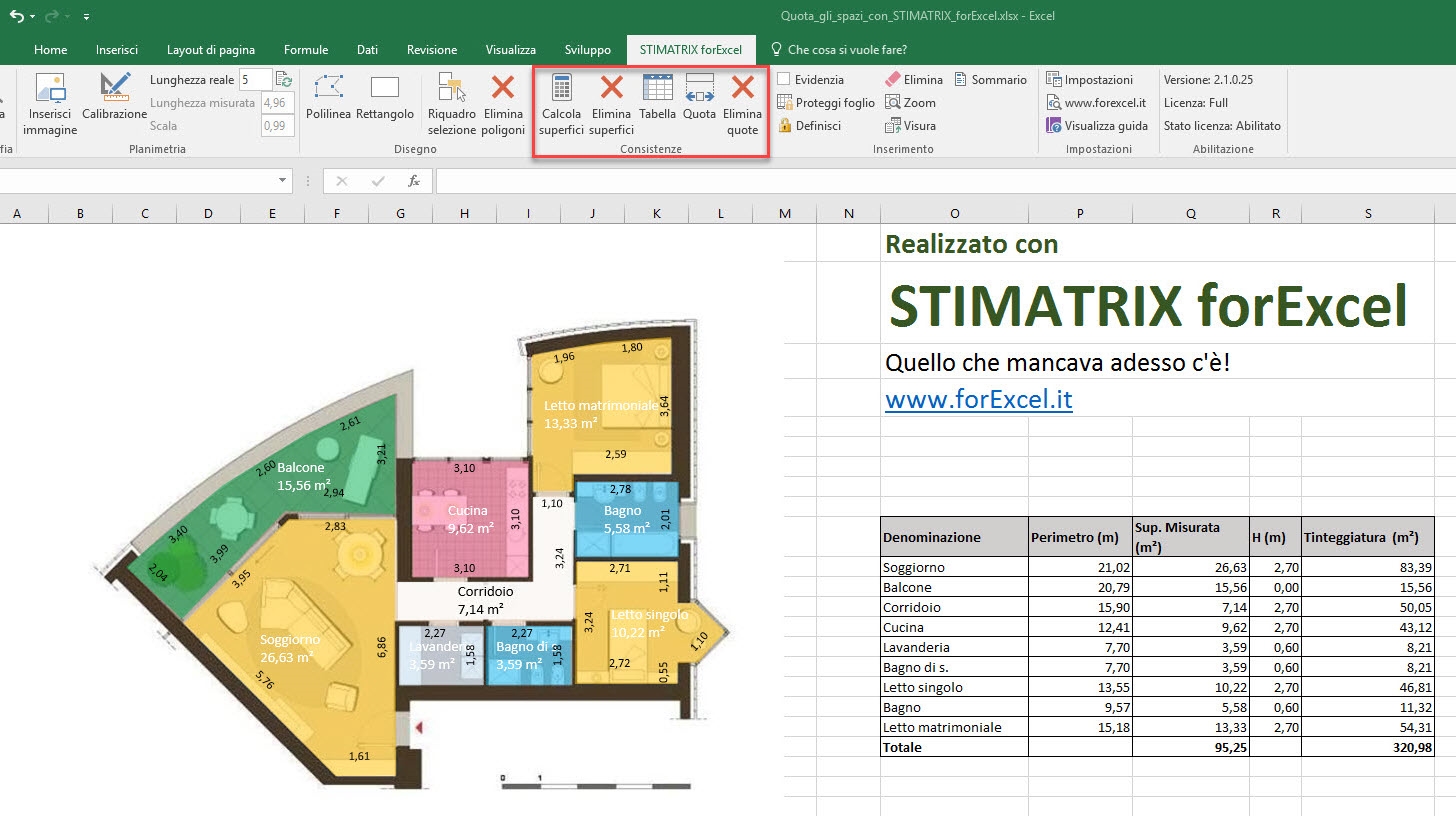
Task: Click Visualizza guida button
Action: tap(1097, 126)
